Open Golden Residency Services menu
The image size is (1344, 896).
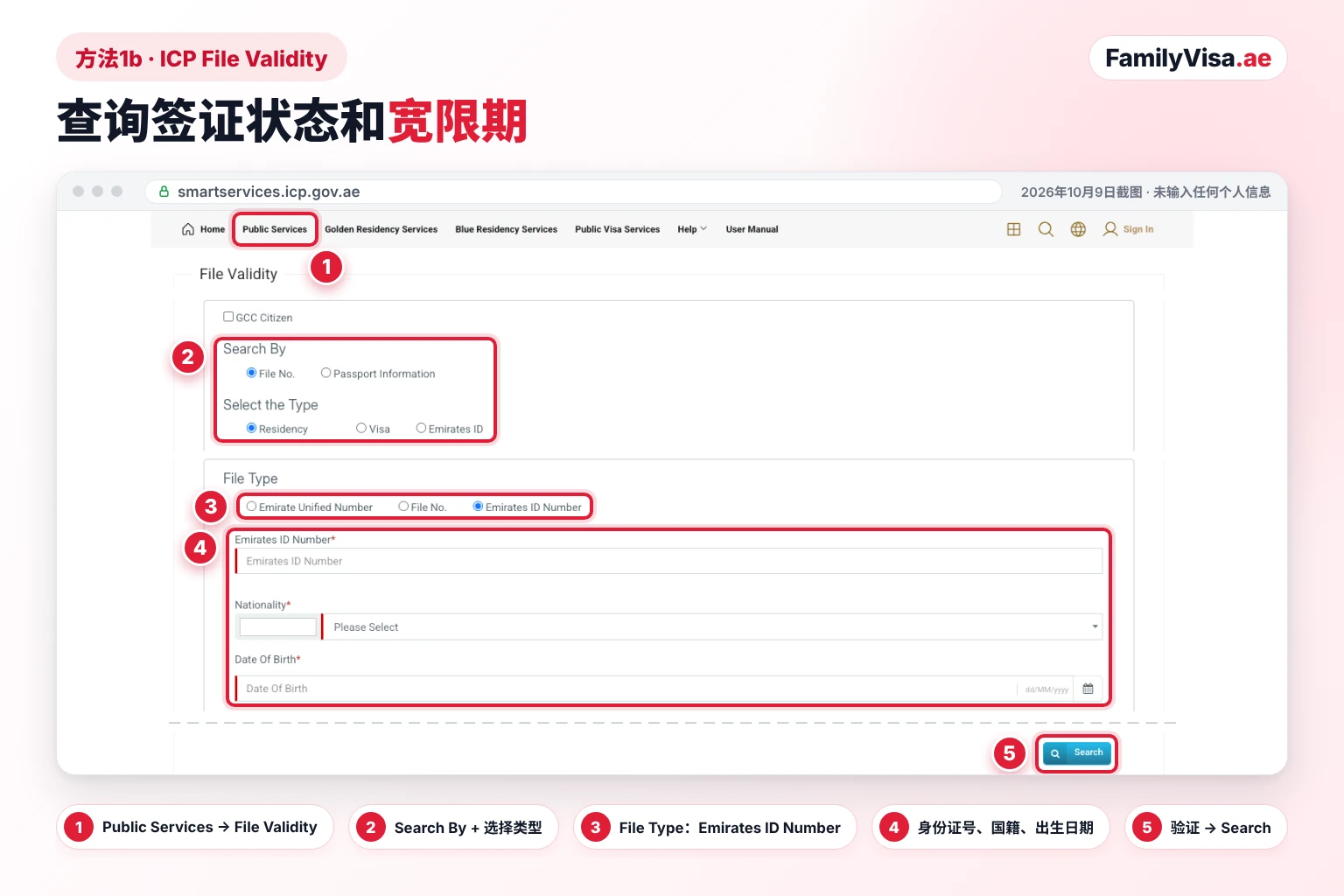point(381,229)
